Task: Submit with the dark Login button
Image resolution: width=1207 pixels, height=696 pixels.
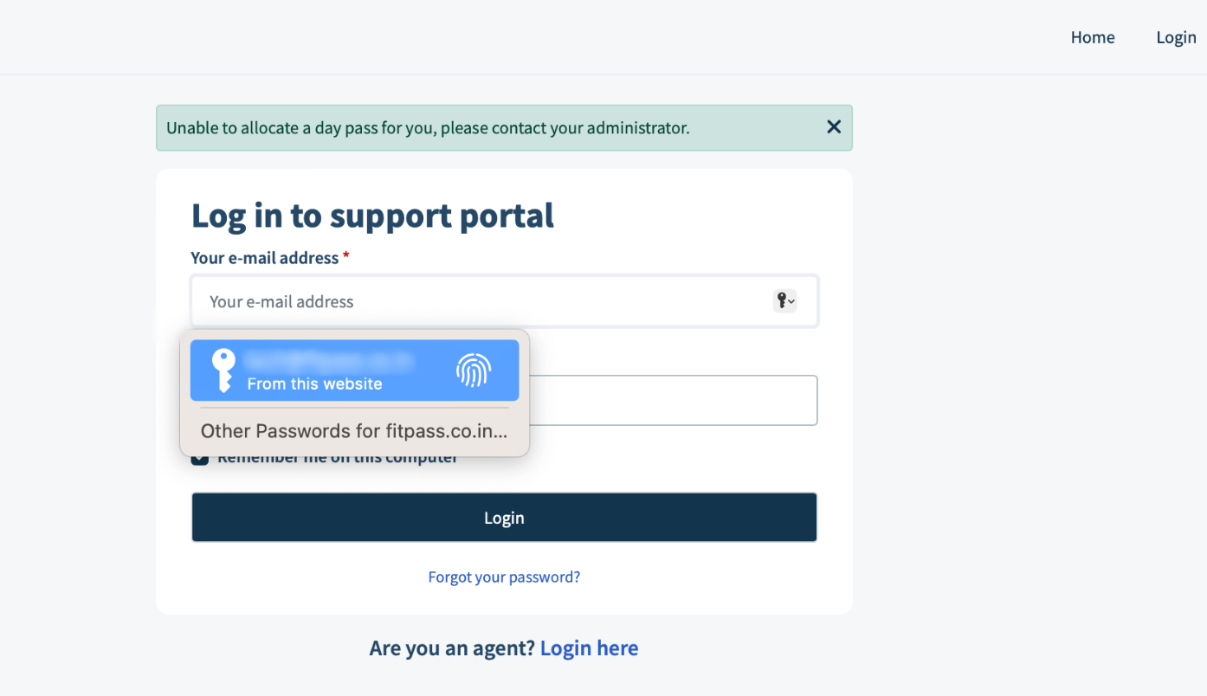Action: 504,517
